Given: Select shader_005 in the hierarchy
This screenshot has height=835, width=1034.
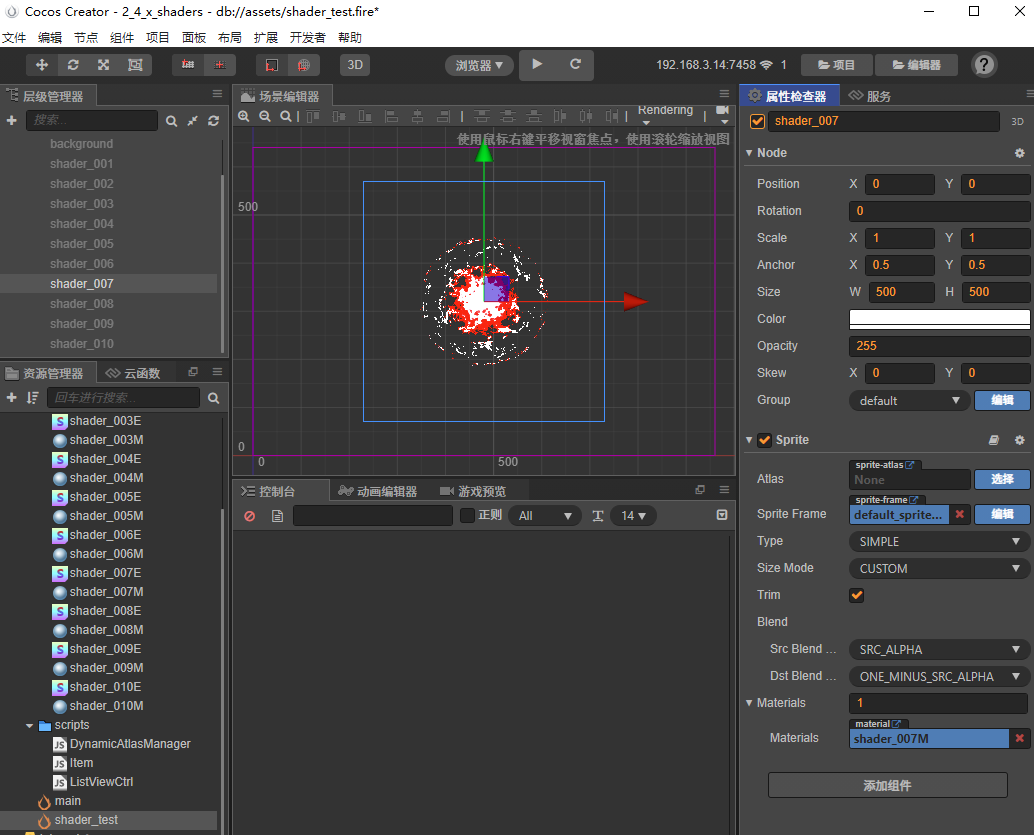Looking at the screenshot, I should click(x=81, y=243).
